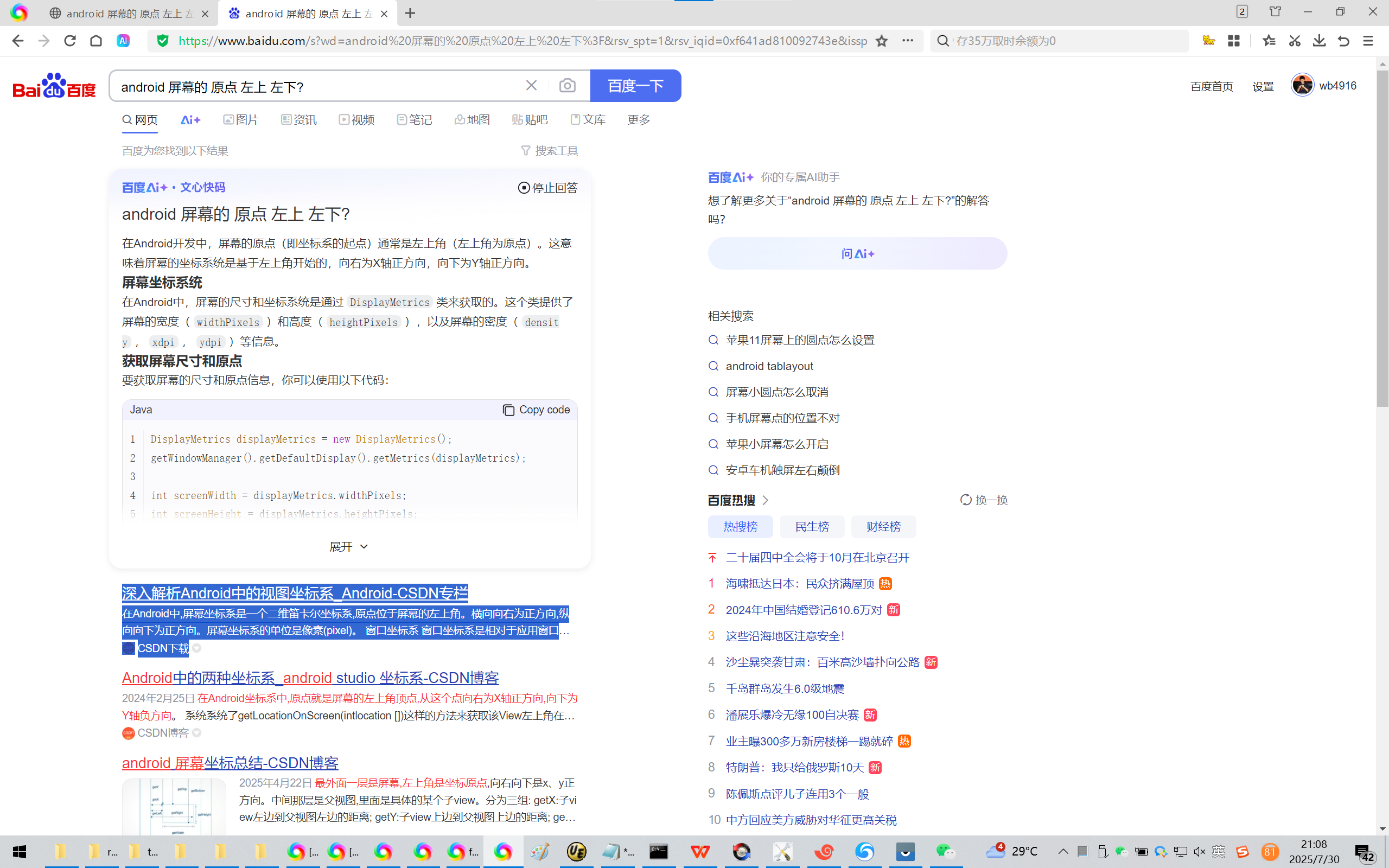Switch to the 贴吧 search tab
This screenshot has height=868, width=1389.
pyautogui.click(x=529, y=119)
